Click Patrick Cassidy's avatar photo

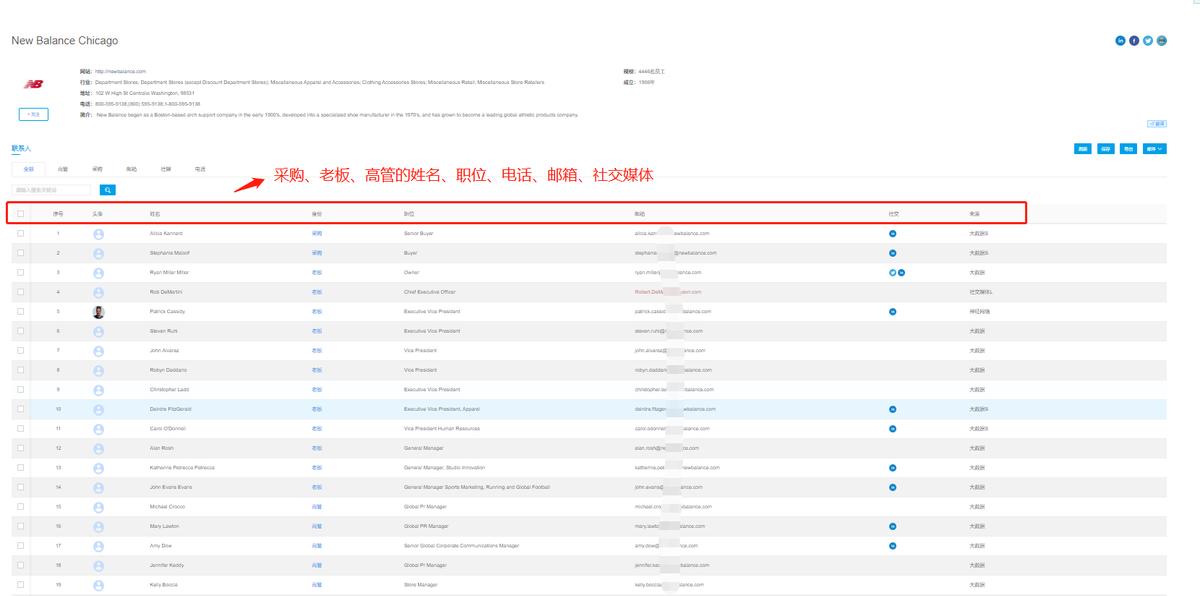98,312
